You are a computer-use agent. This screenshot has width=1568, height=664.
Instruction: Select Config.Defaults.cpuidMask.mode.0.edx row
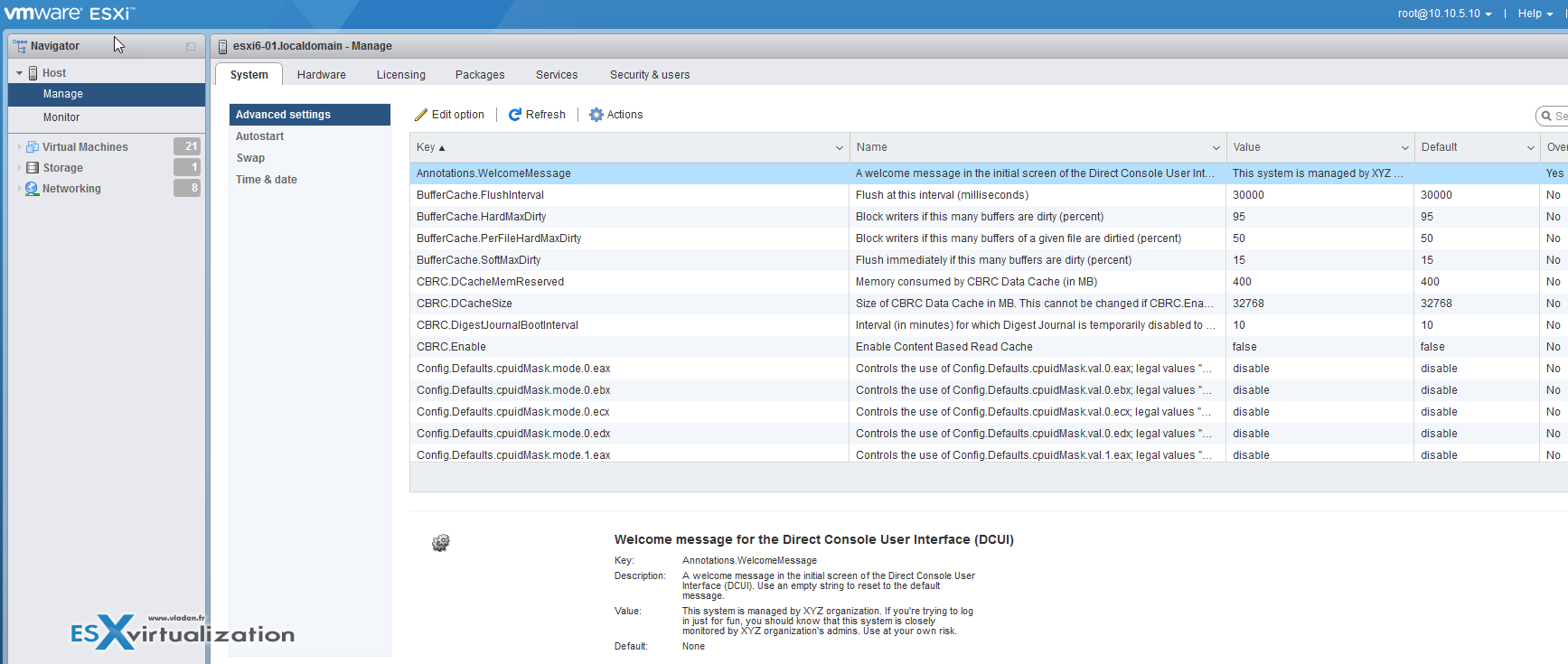989,434
